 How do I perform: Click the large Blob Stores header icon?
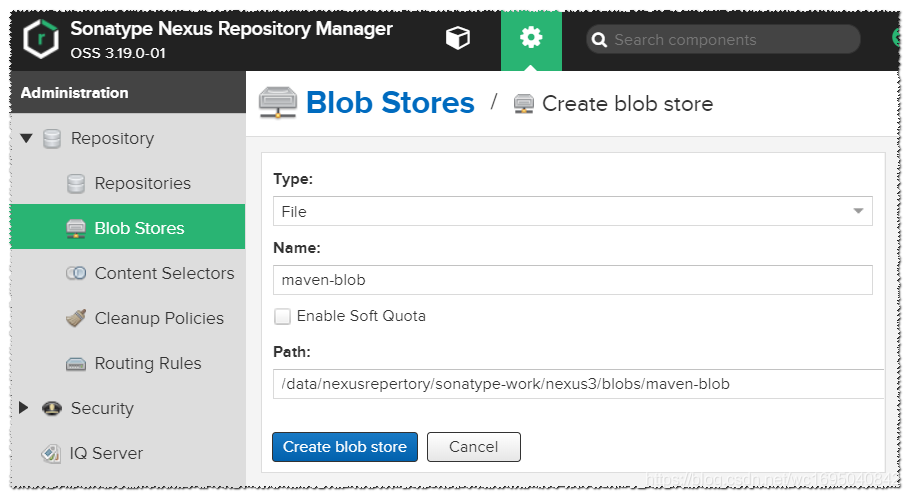(278, 102)
